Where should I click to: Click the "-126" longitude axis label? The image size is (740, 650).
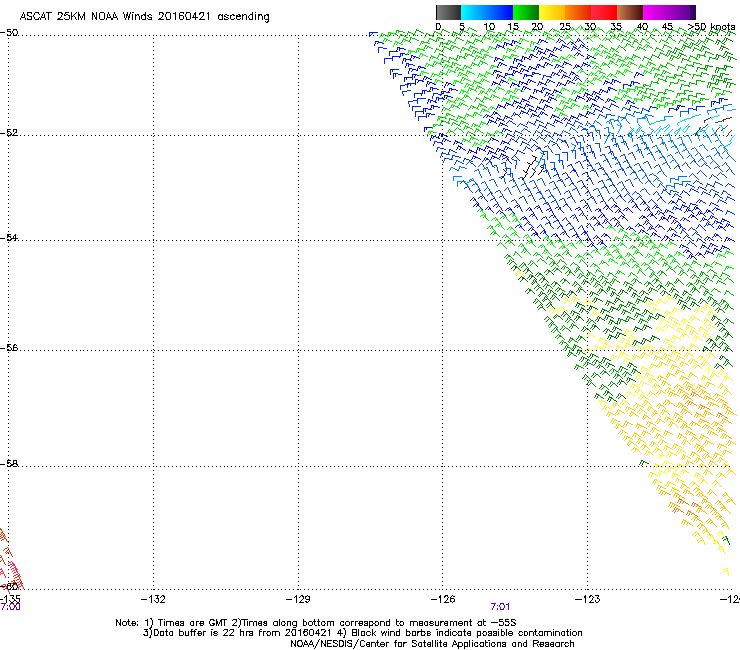pos(443,599)
